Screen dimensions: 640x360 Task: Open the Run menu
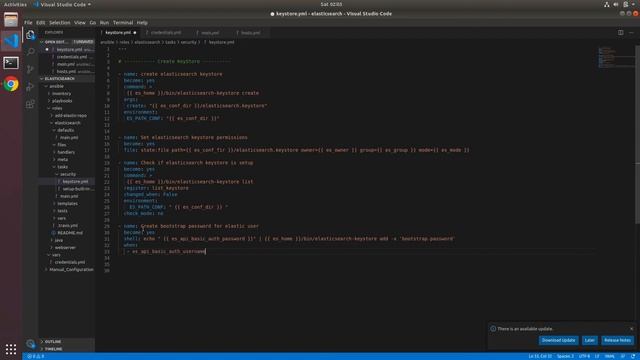[x=104, y=23]
